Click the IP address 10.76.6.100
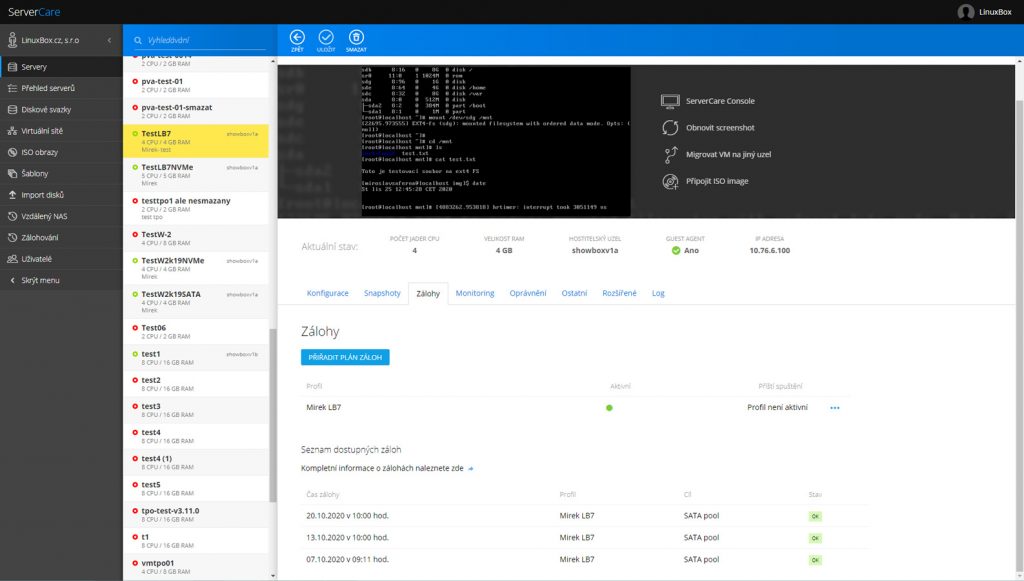Screen dimensions: 1024x581 click(769, 251)
